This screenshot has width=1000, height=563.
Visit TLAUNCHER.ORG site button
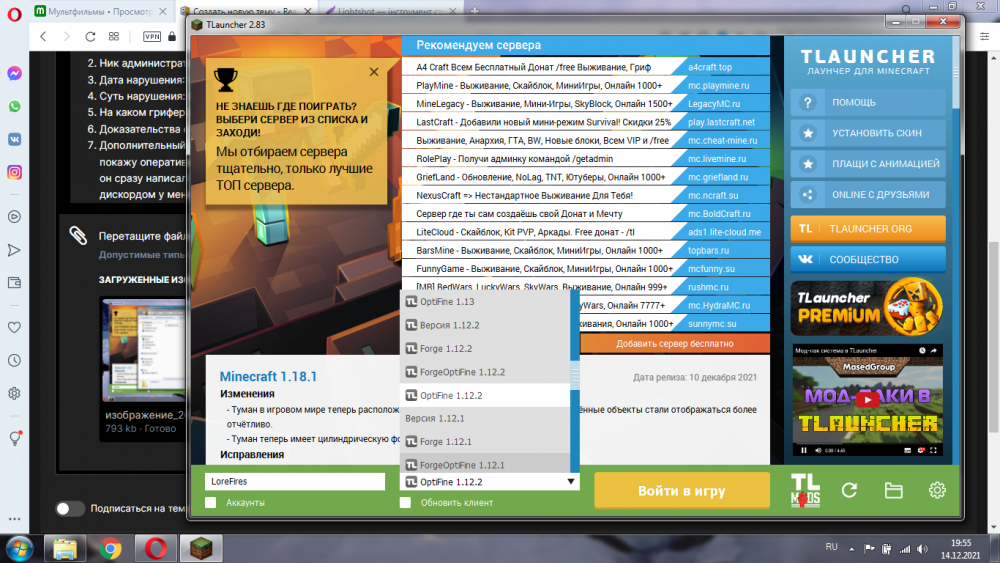(x=868, y=228)
